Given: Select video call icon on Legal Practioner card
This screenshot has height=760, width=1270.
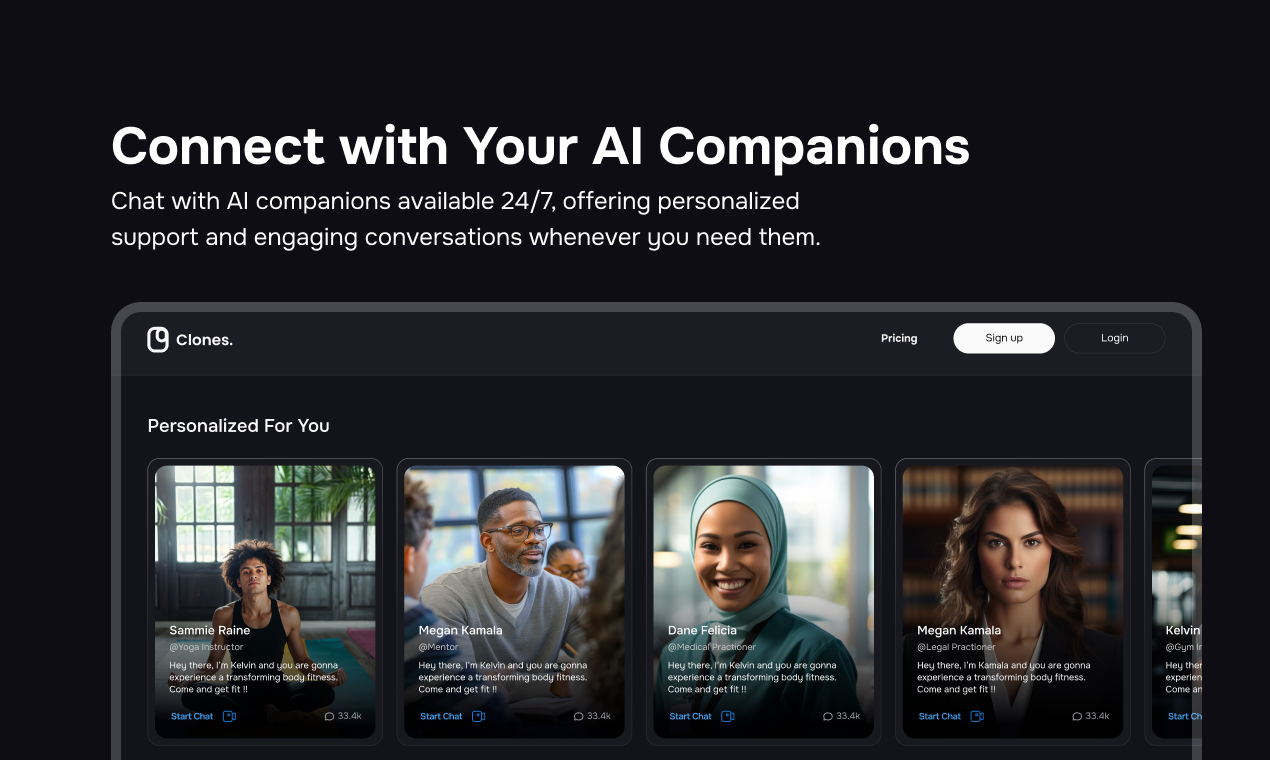Looking at the screenshot, I should pyautogui.click(x=977, y=716).
